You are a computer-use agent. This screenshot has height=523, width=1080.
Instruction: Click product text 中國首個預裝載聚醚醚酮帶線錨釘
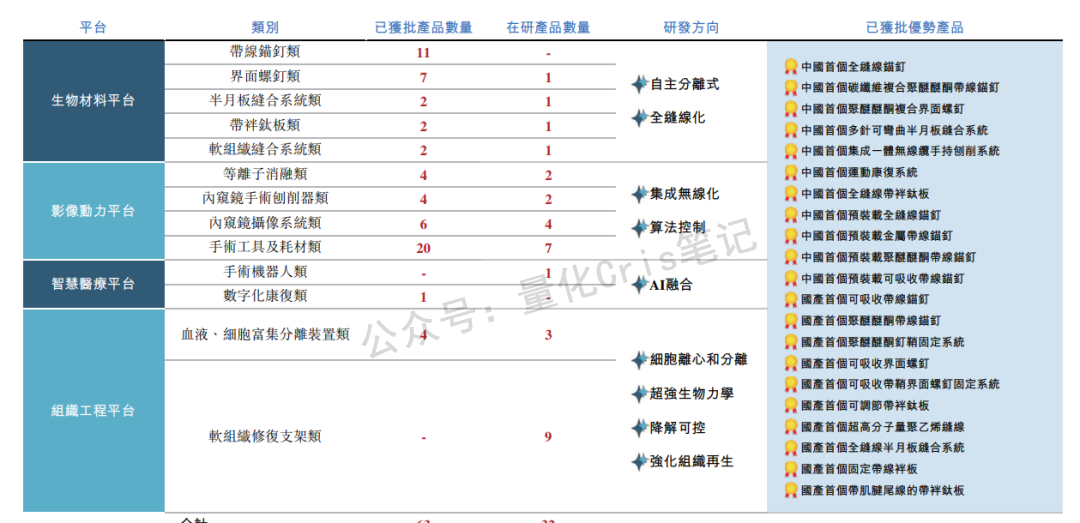pos(889,257)
